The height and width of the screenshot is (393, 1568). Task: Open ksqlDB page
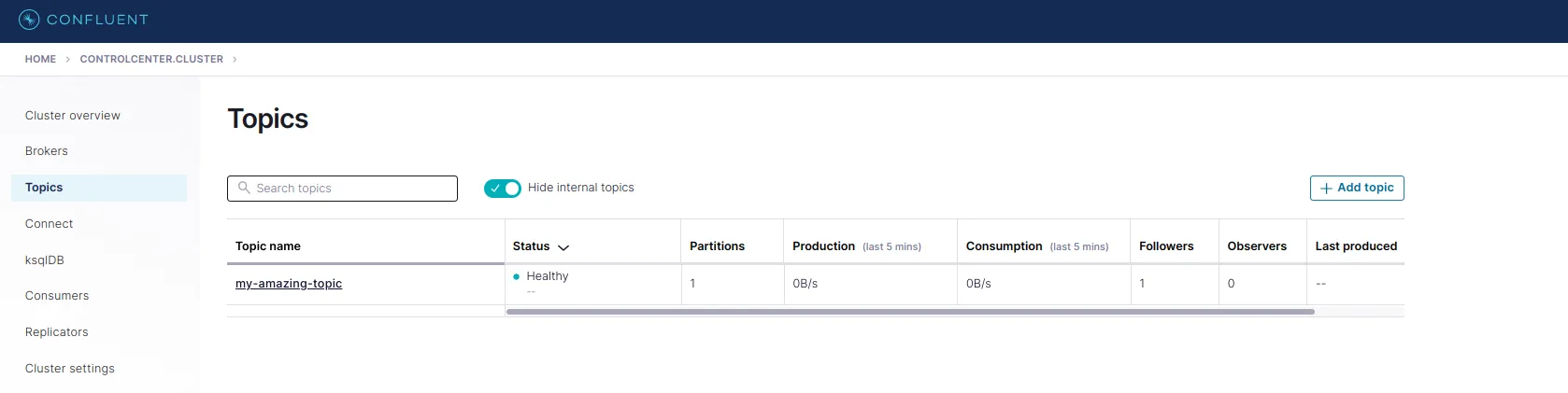point(45,260)
